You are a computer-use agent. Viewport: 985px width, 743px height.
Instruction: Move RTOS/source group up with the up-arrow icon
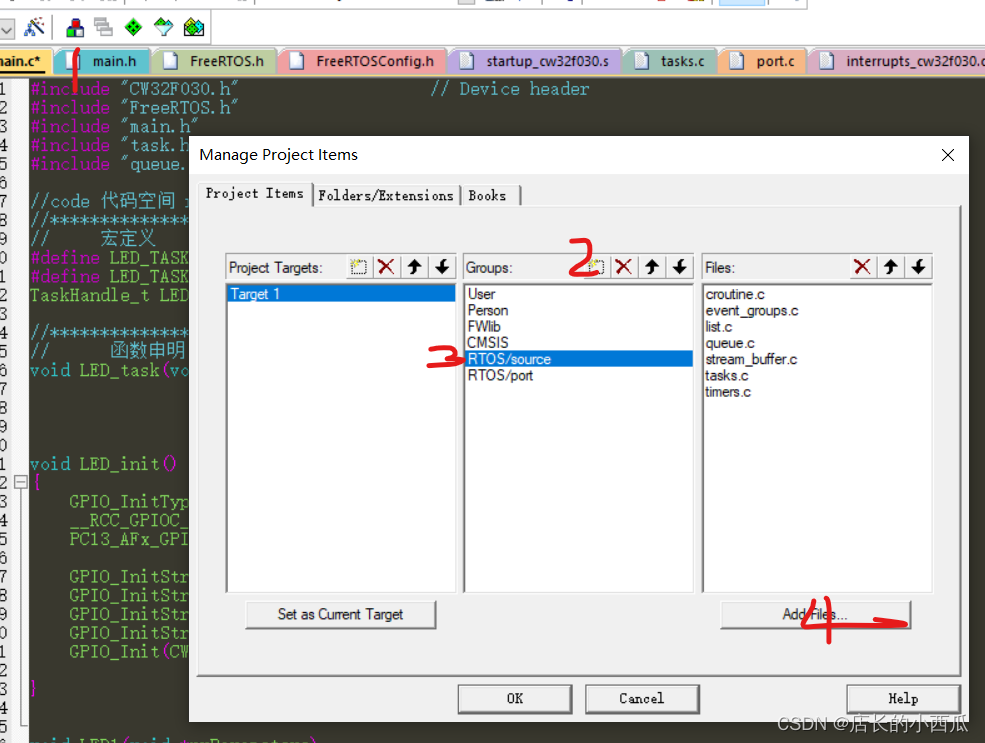(652, 267)
